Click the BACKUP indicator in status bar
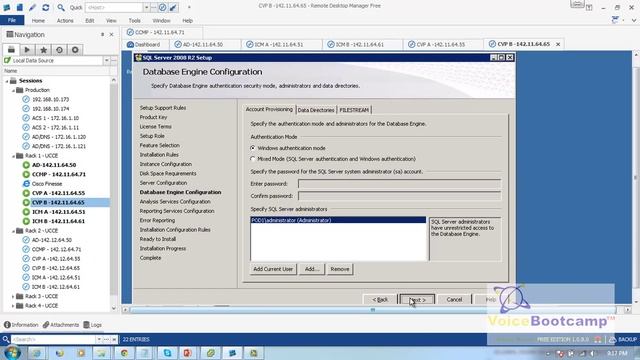The image size is (640, 360). coord(623,339)
